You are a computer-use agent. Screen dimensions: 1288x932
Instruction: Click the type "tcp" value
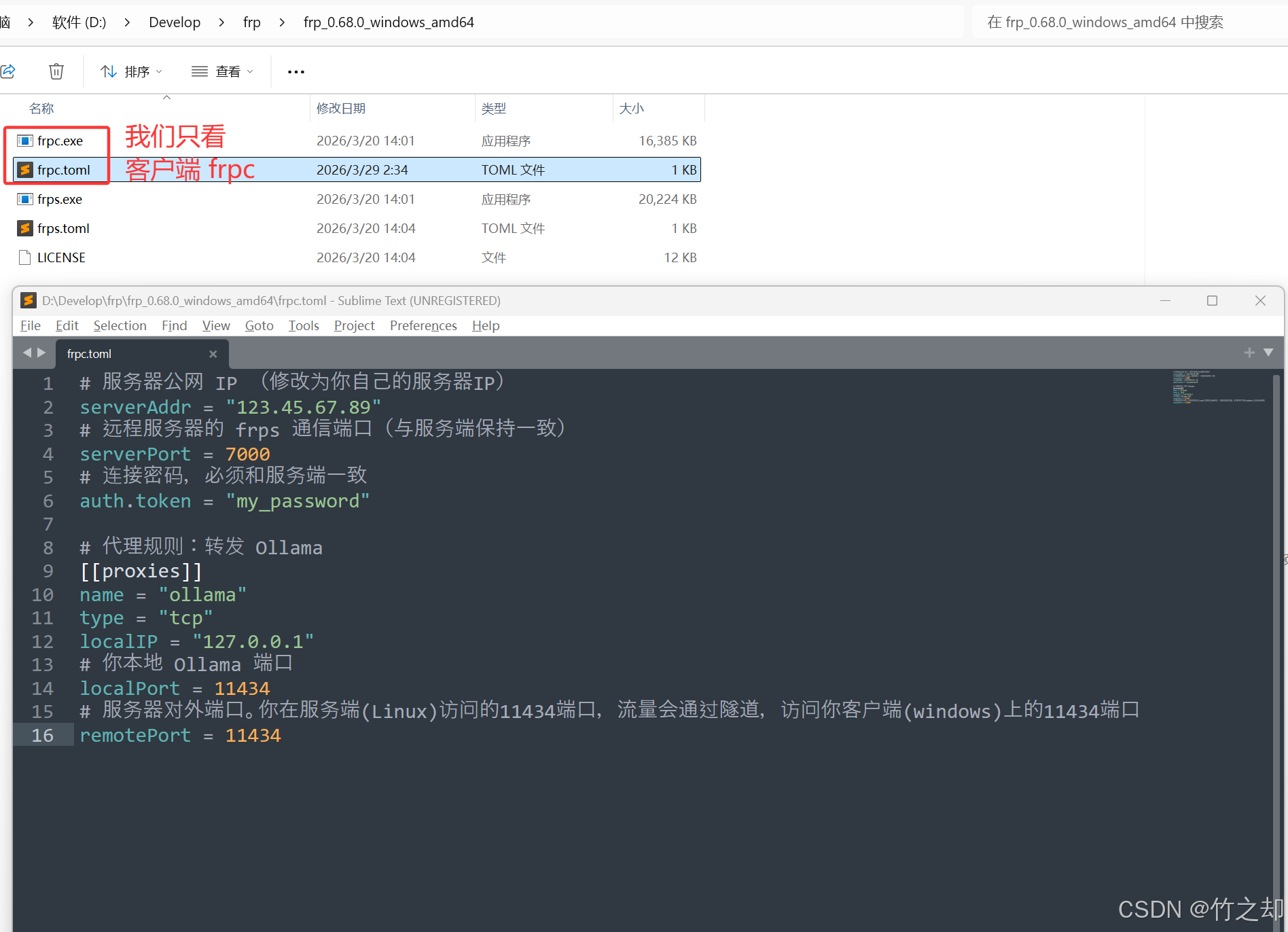tap(185, 618)
